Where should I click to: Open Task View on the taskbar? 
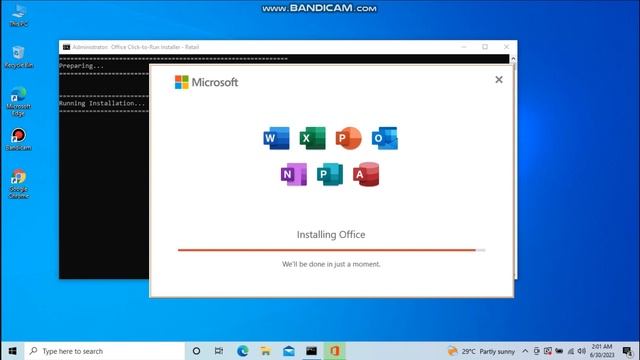pos(219,351)
